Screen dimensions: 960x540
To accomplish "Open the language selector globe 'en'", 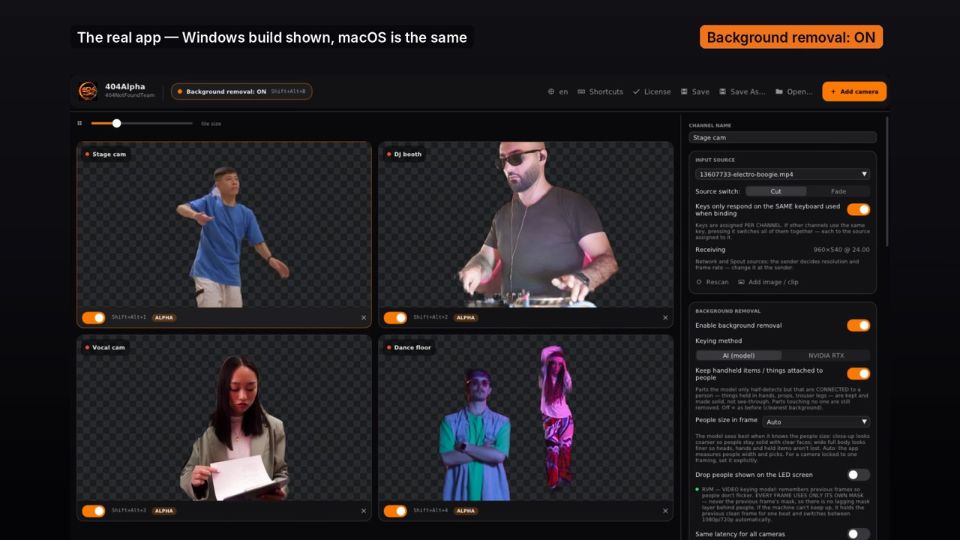I will tap(558, 92).
